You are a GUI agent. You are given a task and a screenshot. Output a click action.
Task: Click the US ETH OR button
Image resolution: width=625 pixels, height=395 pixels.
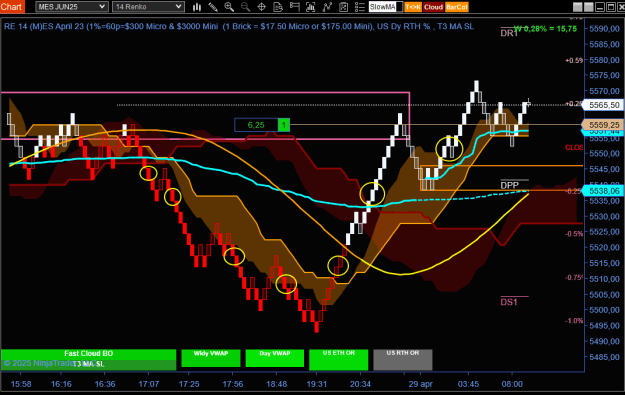click(x=338, y=360)
